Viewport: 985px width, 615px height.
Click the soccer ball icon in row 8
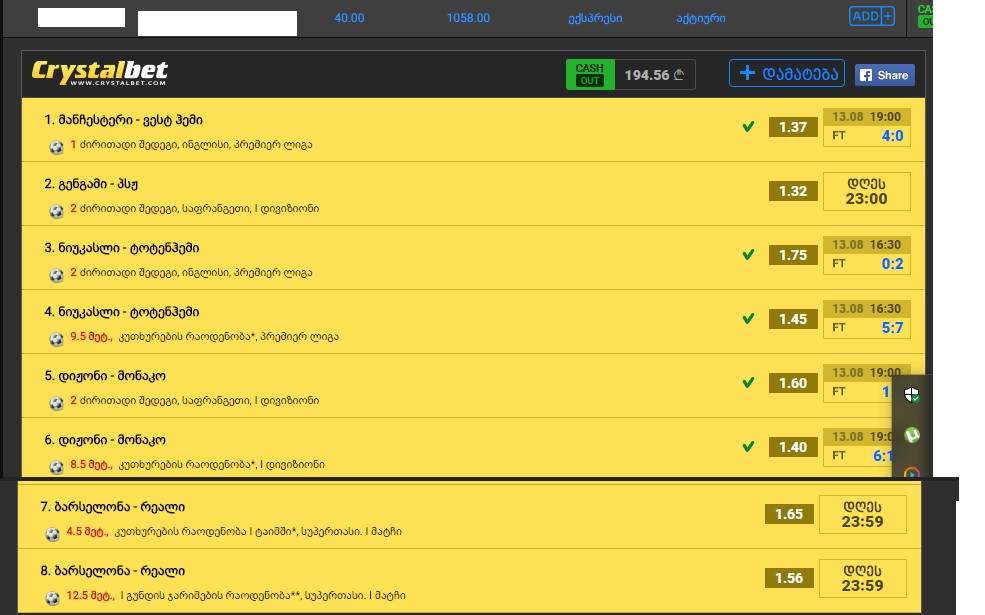[x=53, y=598]
